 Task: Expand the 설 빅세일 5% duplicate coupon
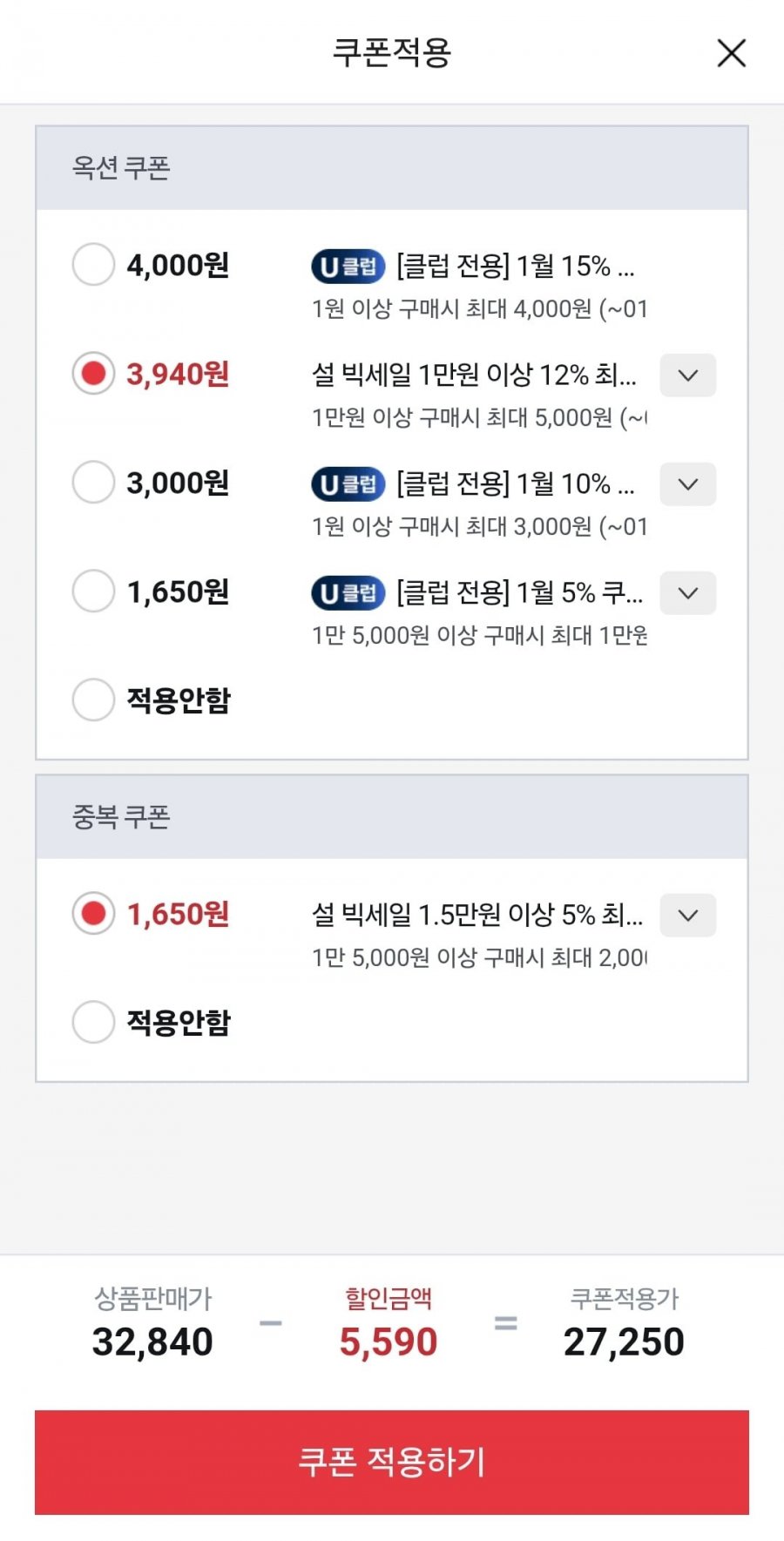coord(687,916)
